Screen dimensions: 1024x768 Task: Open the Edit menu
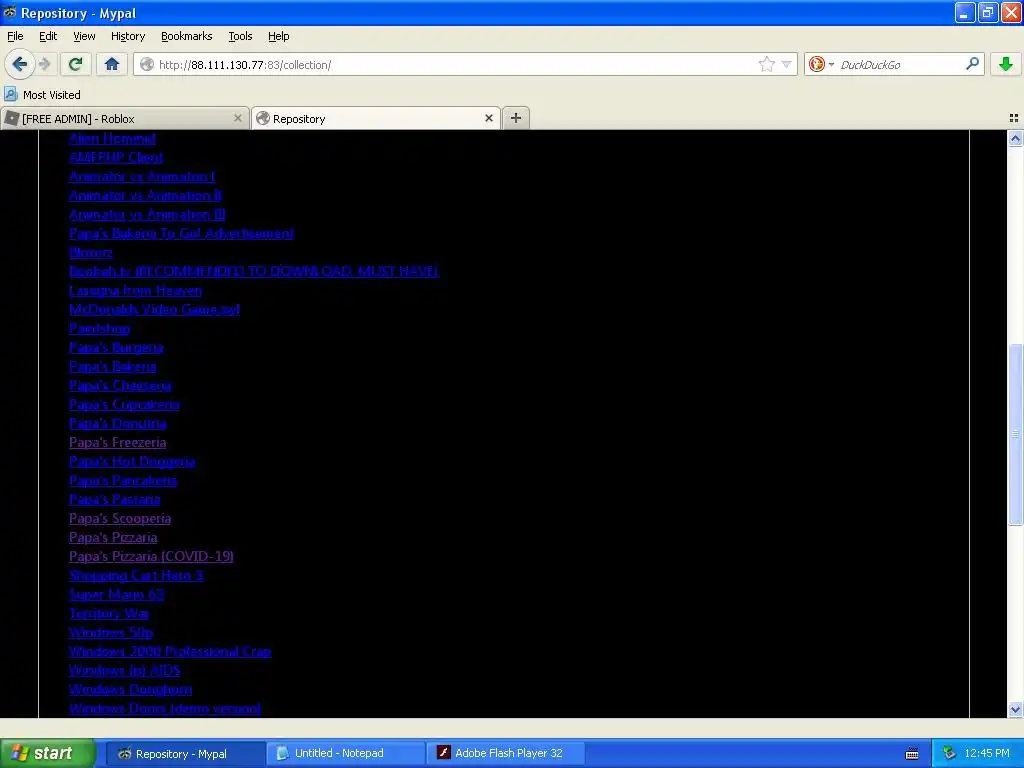point(48,36)
